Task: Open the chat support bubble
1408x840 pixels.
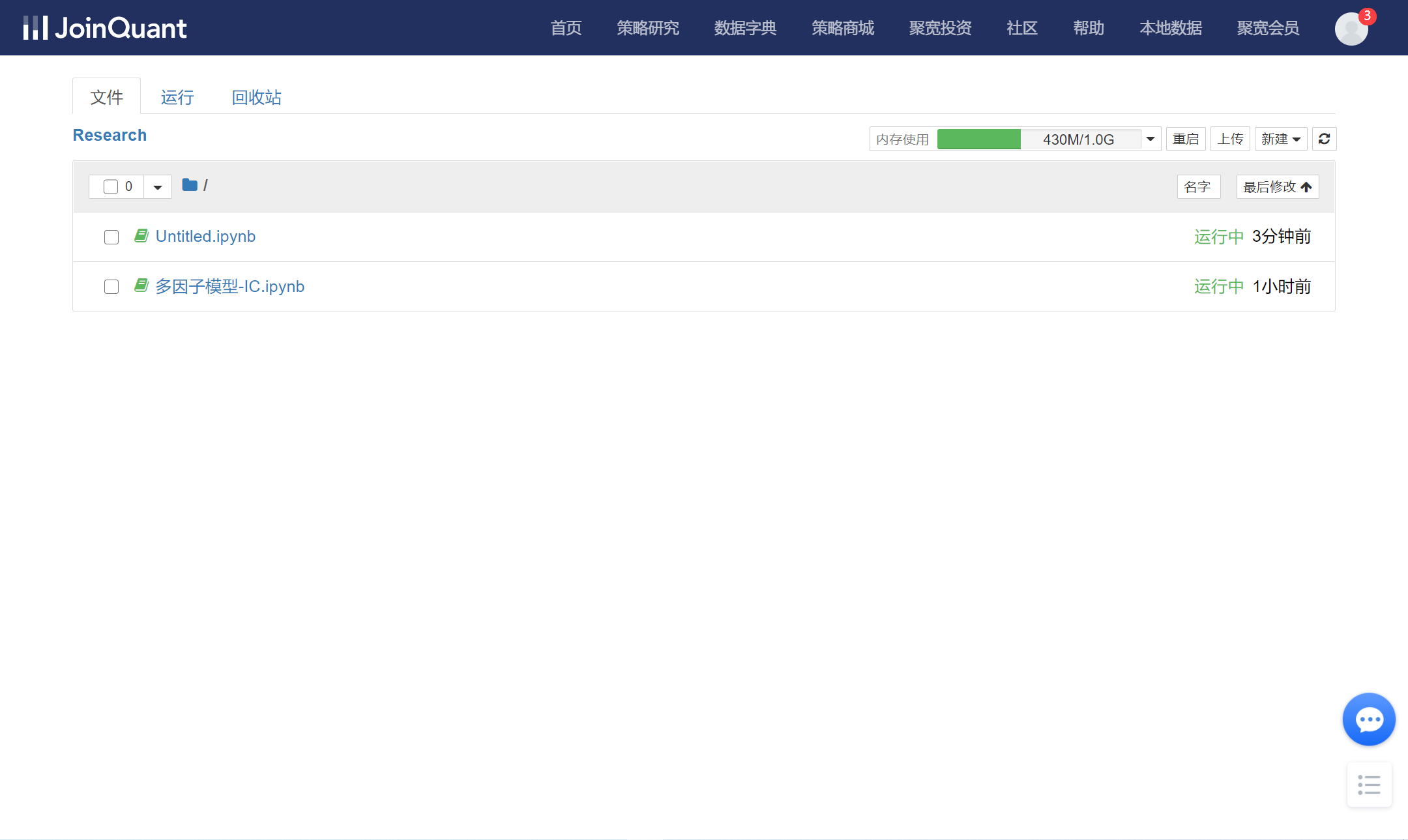Action: coord(1368,719)
